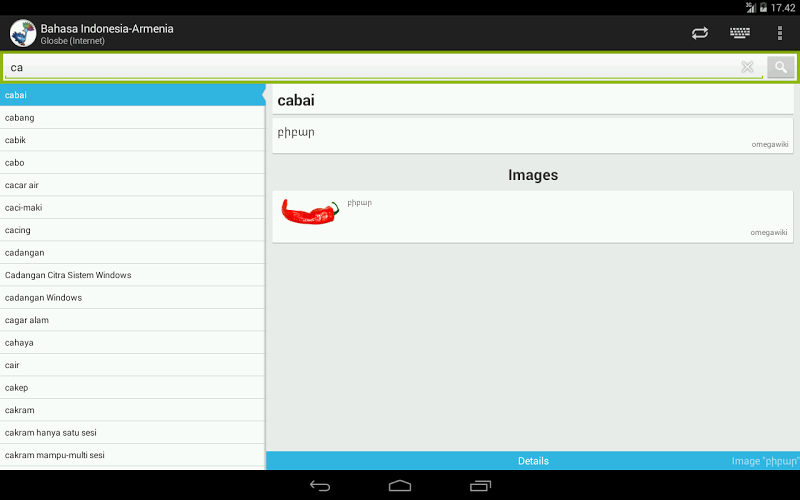Choose 'Cadangan Citra Sistem Windows' entry

click(x=133, y=275)
